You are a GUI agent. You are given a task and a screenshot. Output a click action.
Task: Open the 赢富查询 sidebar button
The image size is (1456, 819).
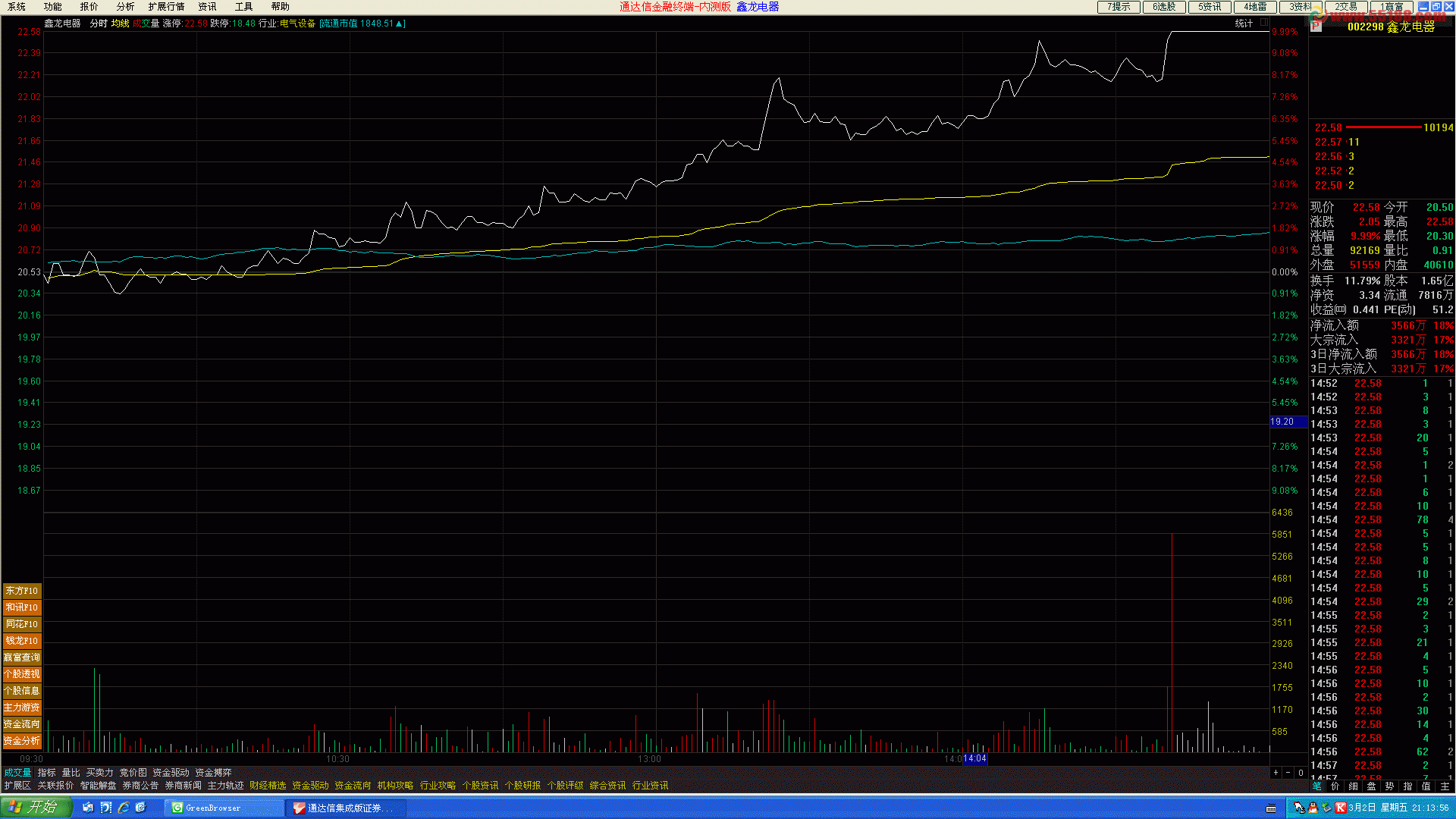[22, 657]
